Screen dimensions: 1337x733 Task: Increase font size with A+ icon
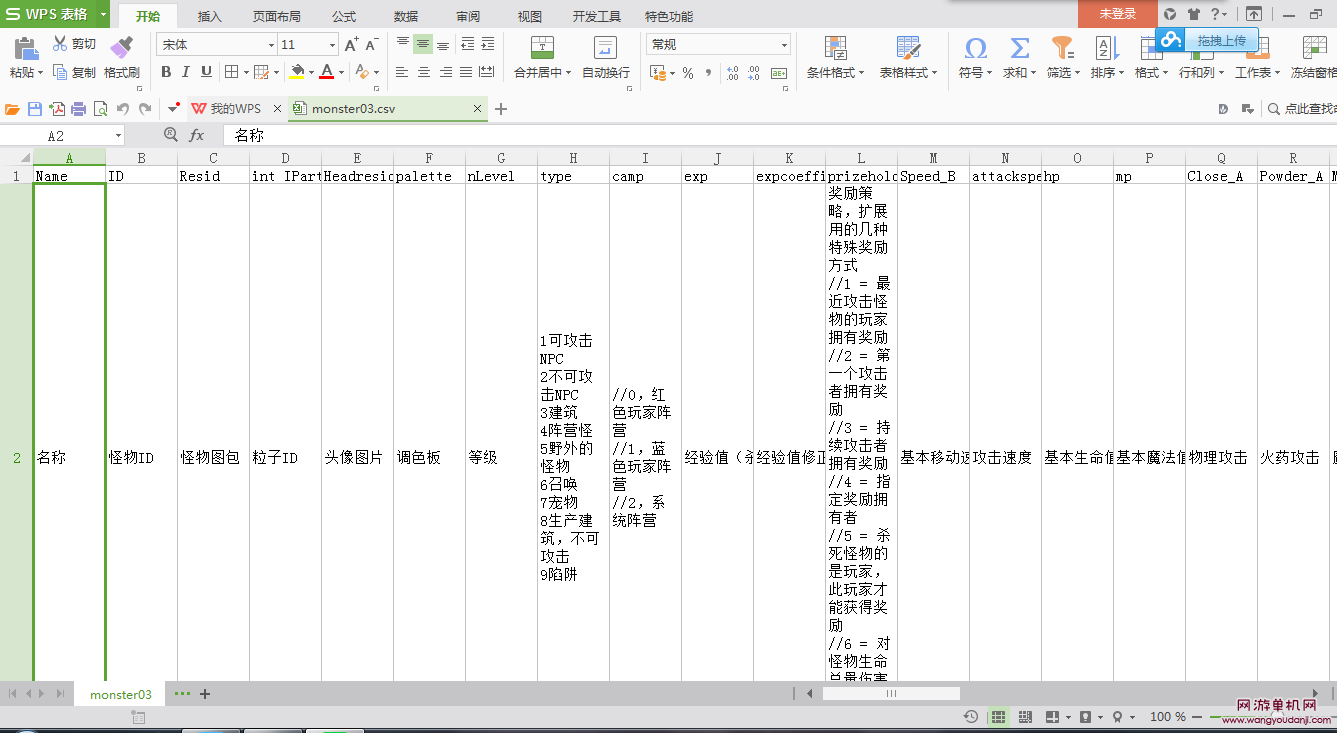pos(351,45)
